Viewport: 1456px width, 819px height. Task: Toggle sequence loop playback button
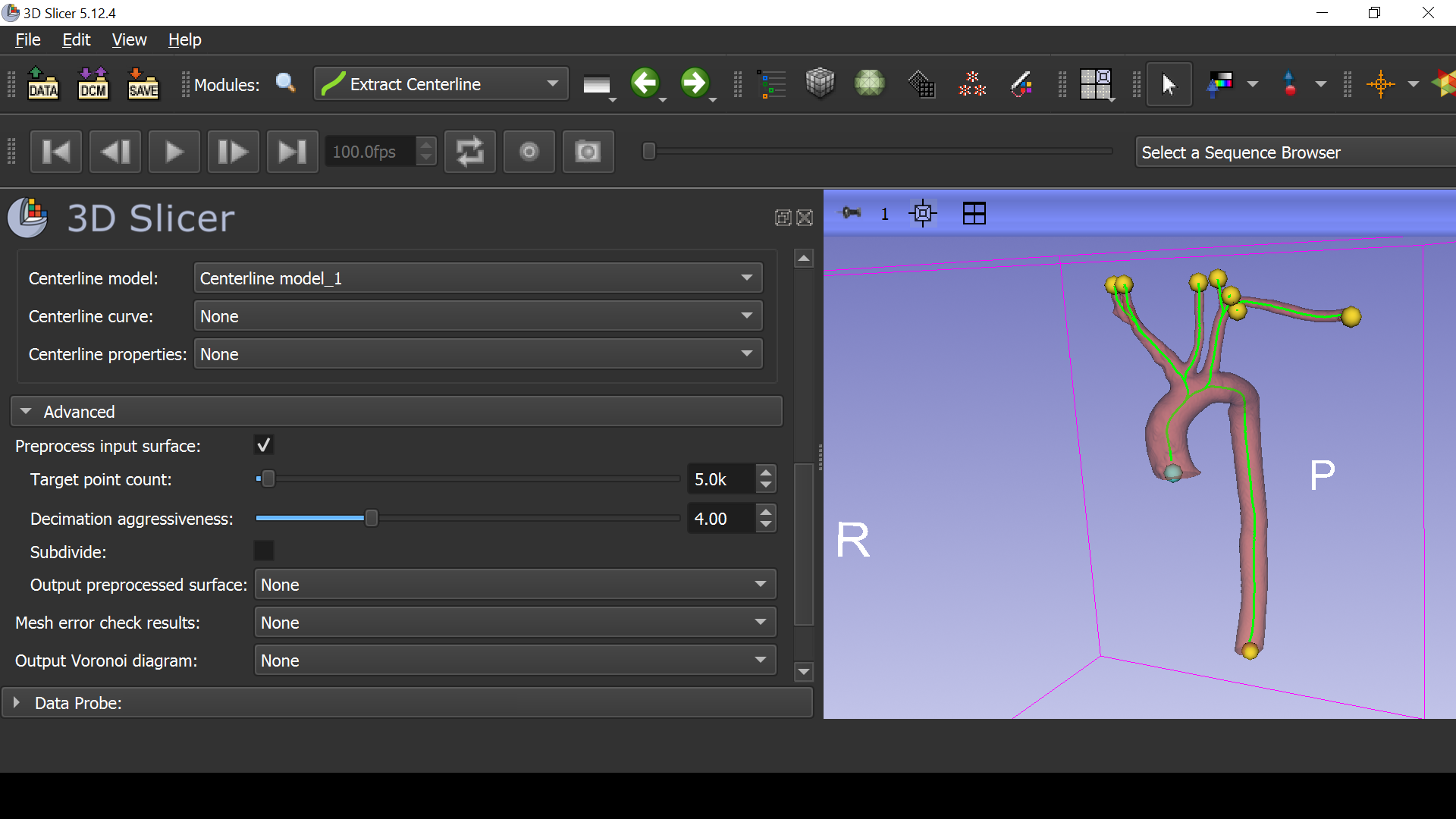(x=469, y=152)
